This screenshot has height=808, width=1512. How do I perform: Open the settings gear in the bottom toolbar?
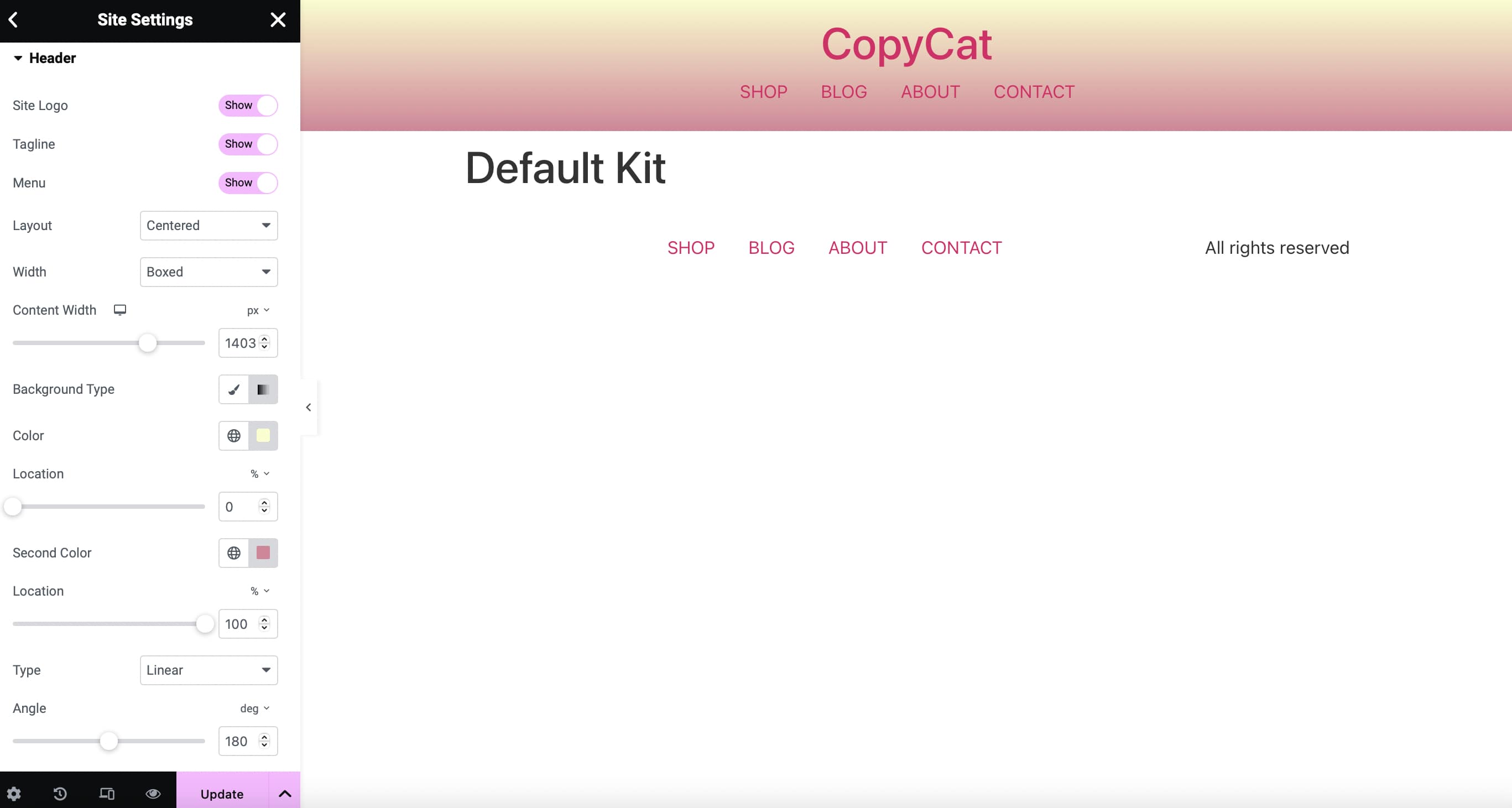tap(15, 794)
